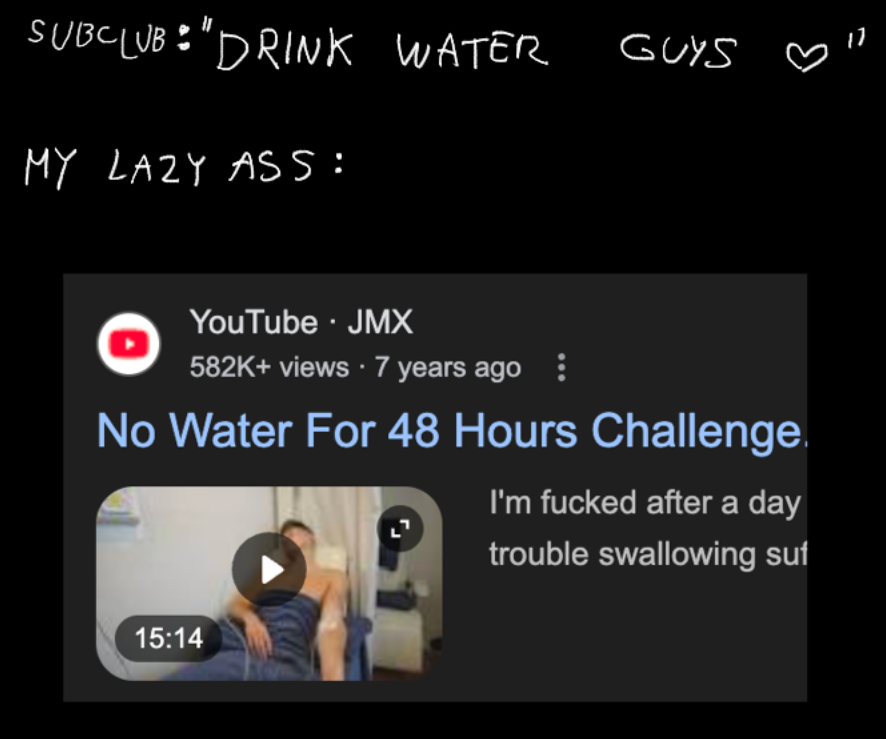886x739 pixels.
Task: Click the 582K+ views text
Action: [270, 367]
